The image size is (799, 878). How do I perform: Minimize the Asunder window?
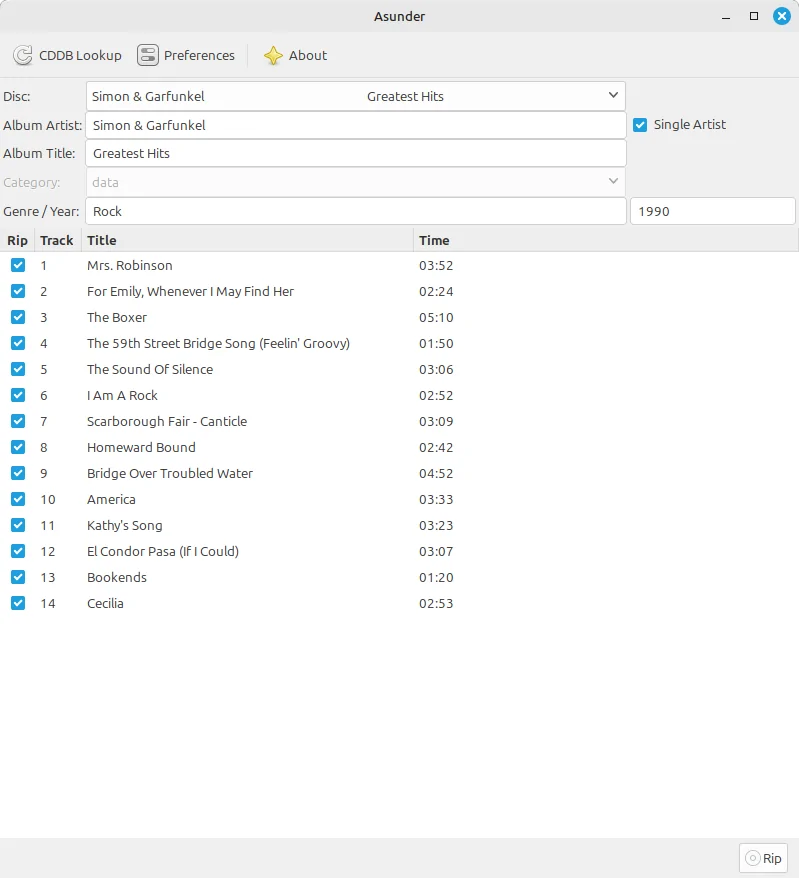[726, 16]
